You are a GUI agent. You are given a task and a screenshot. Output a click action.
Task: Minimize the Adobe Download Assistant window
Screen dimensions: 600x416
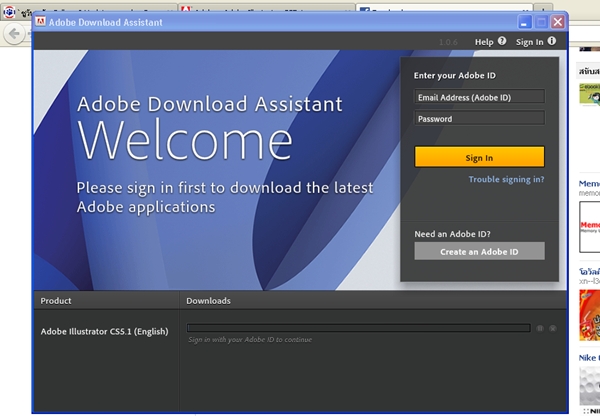tap(525, 22)
